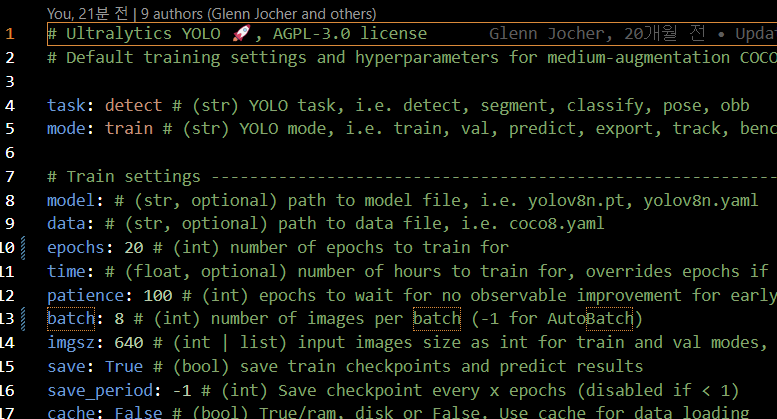This screenshot has height=419, width=777.
Task: Click the highlighted 'batch' key
Action: coord(71,319)
